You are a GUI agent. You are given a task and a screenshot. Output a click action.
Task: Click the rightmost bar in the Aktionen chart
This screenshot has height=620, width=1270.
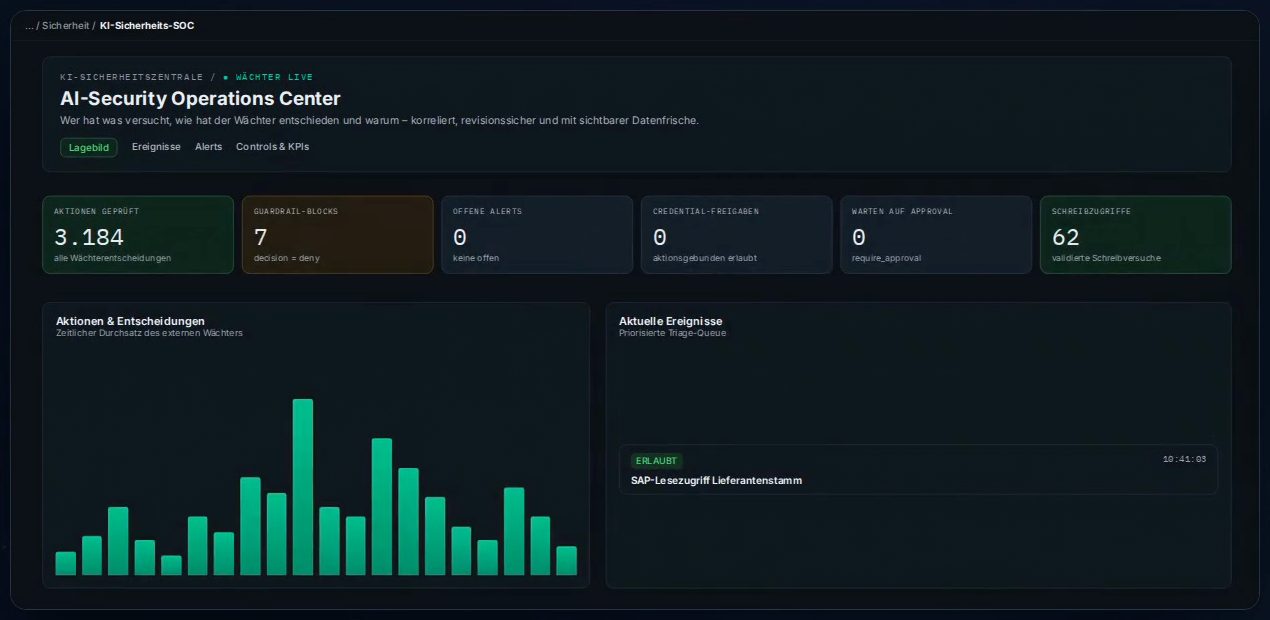[x=567, y=561]
